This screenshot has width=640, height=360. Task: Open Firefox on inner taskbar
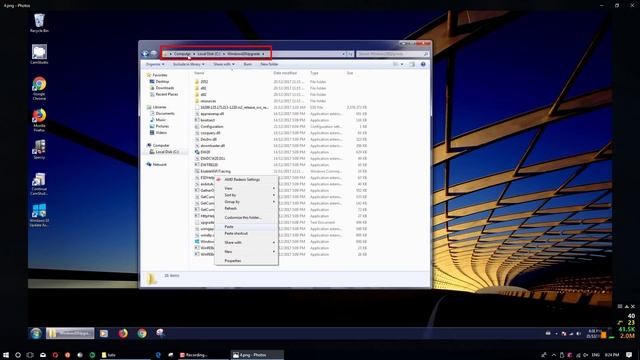coord(123,333)
